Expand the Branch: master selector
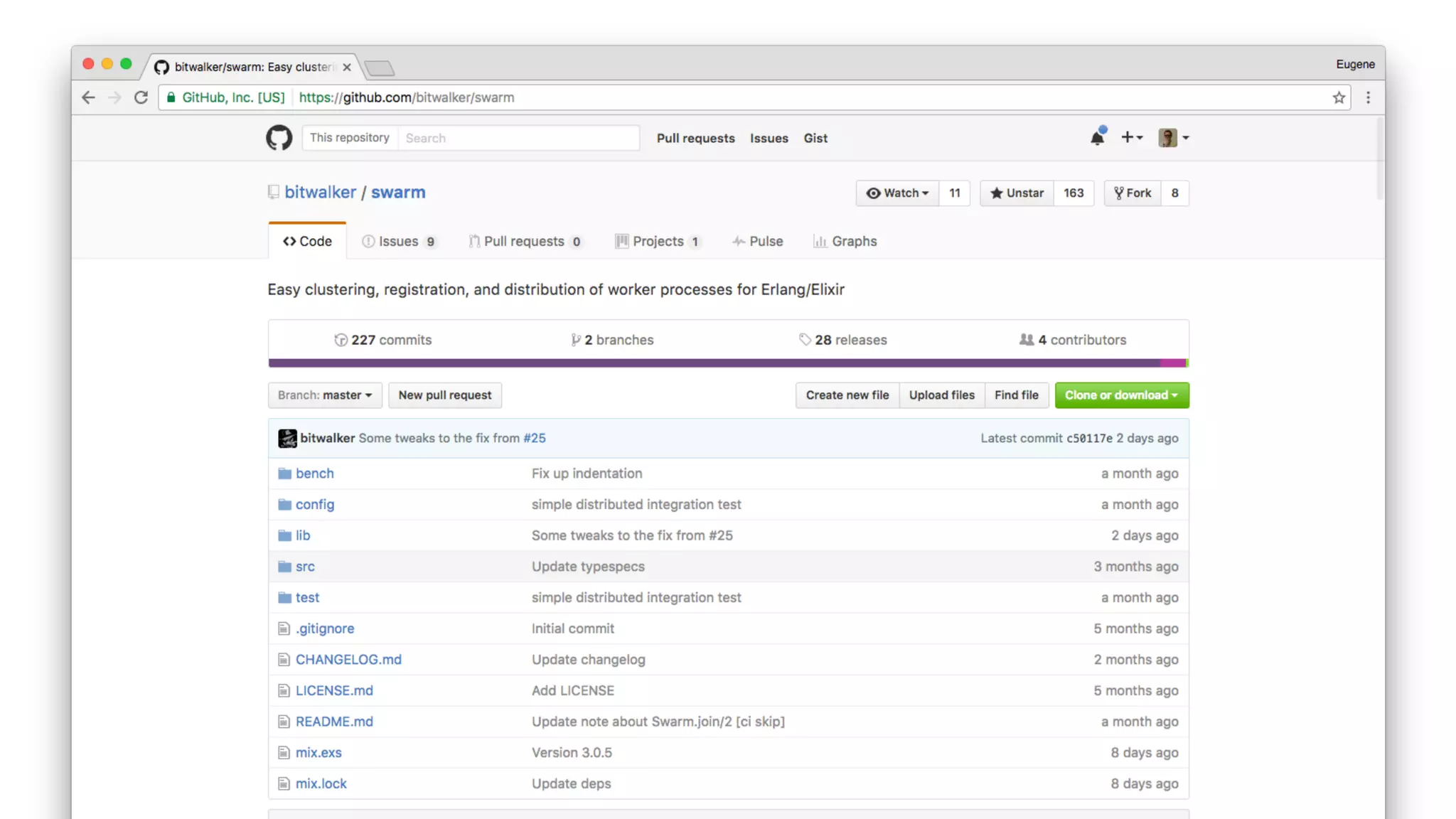Screen dimensions: 1456x819 [325, 395]
